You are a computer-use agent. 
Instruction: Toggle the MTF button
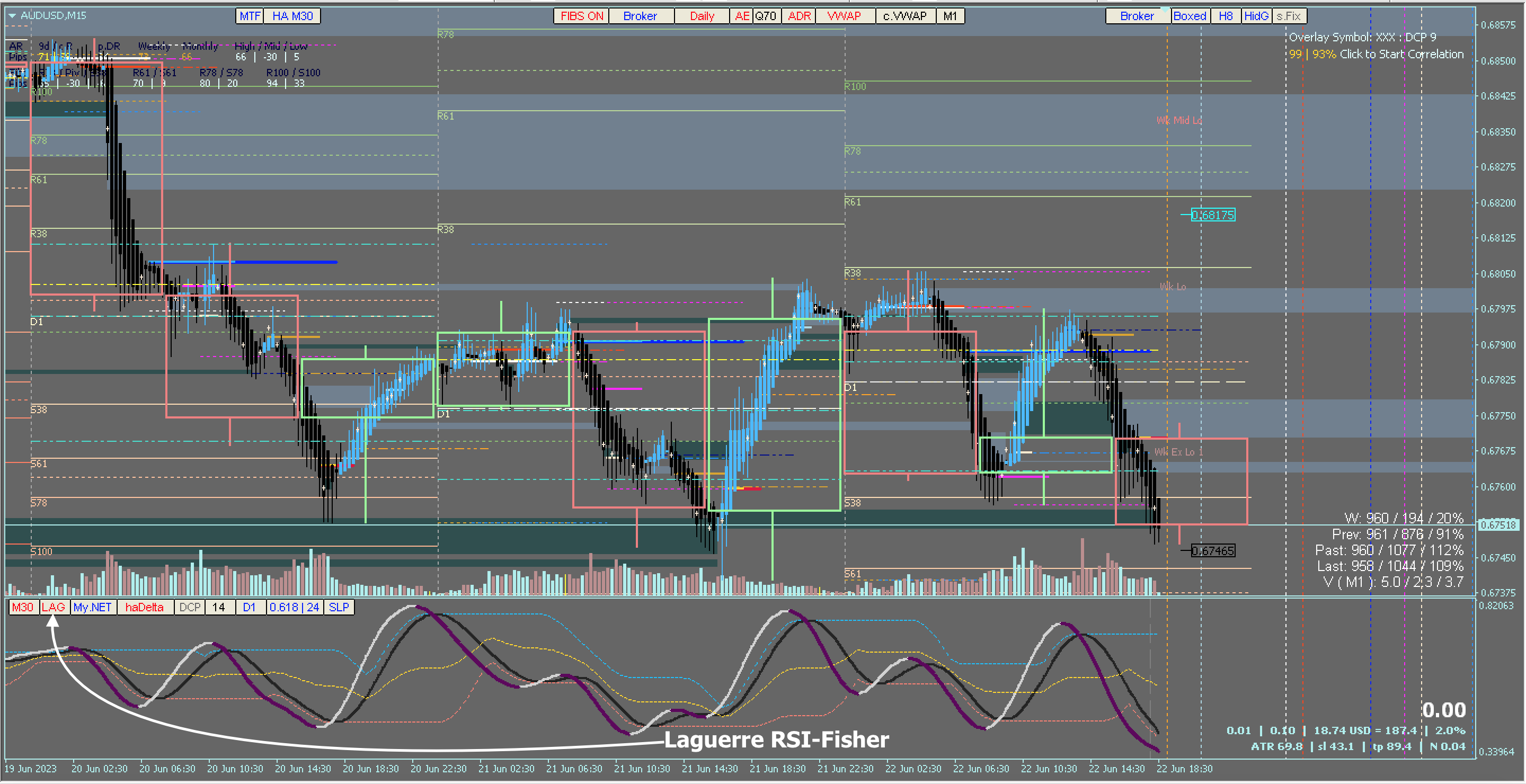click(250, 16)
